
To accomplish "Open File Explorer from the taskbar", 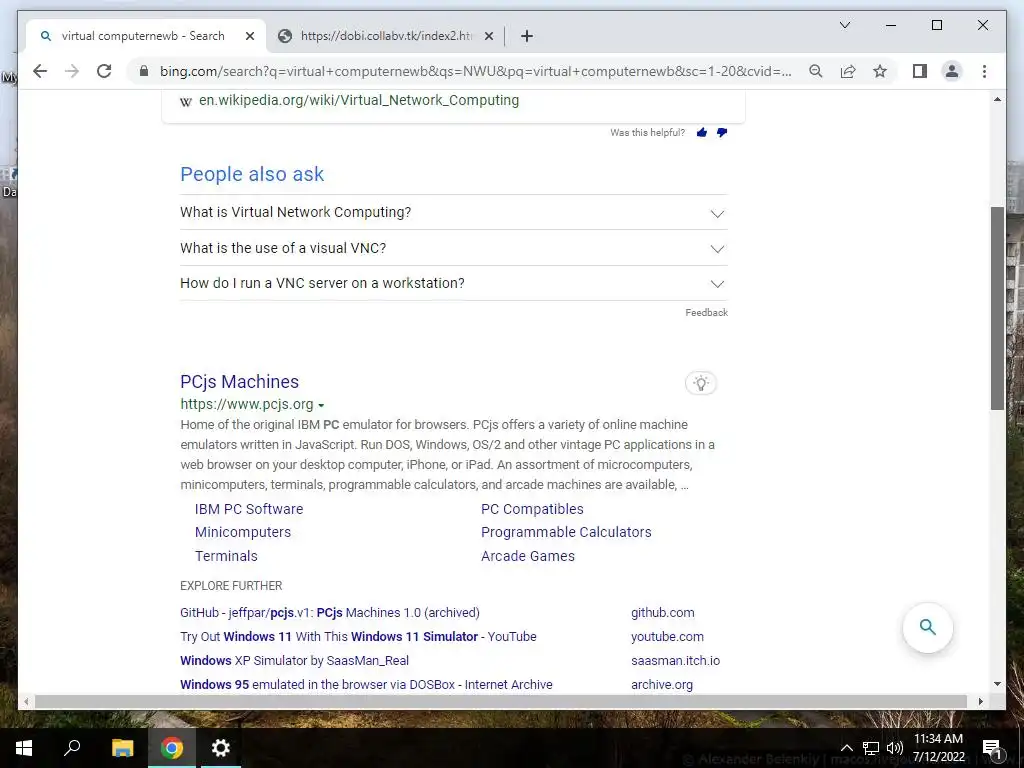I will tap(122, 748).
